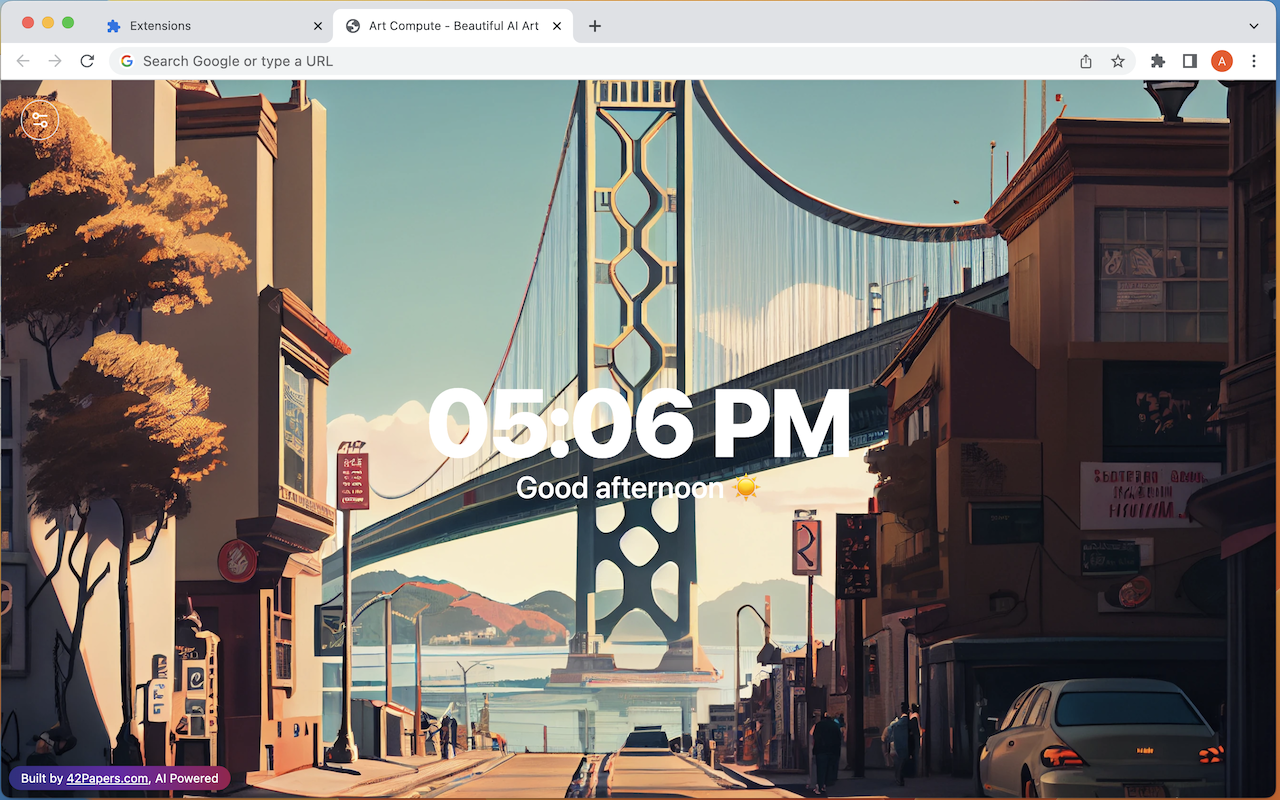Click the Google logo in the address bar
The height and width of the screenshot is (800, 1280).
(x=127, y=61)
